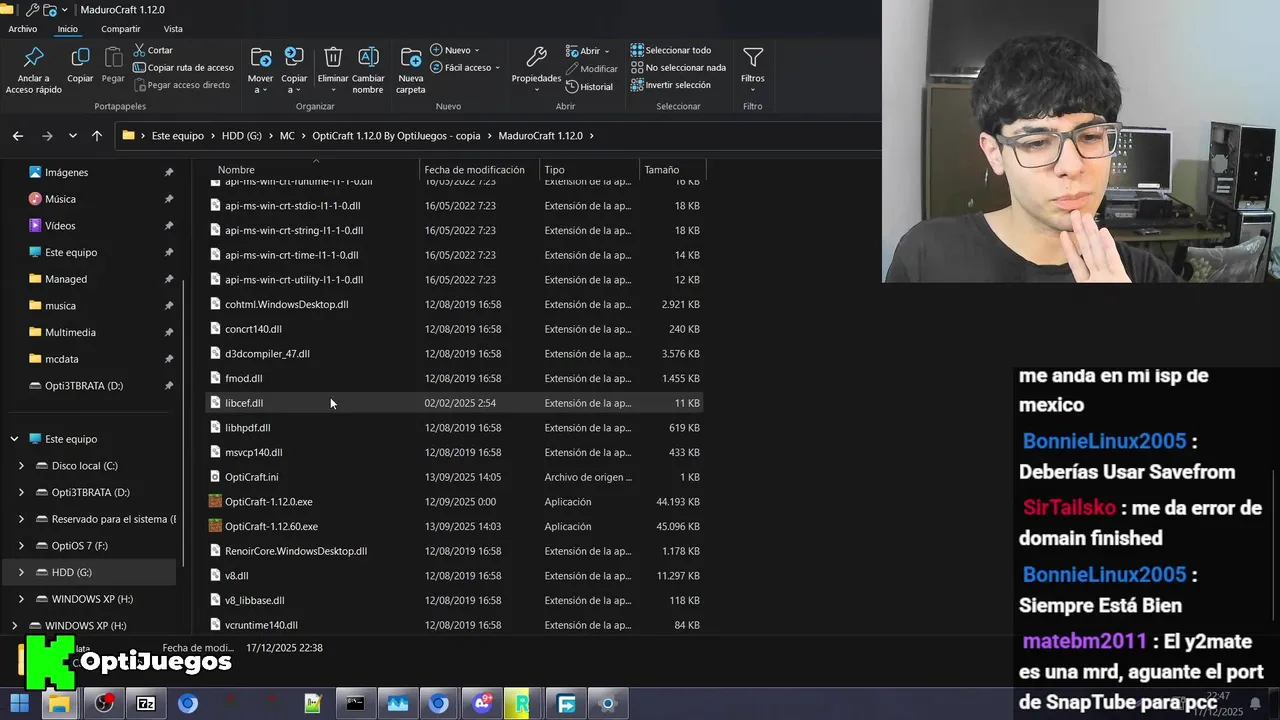
Task: Open the Abrir dropdown
Action: [587, 51]
